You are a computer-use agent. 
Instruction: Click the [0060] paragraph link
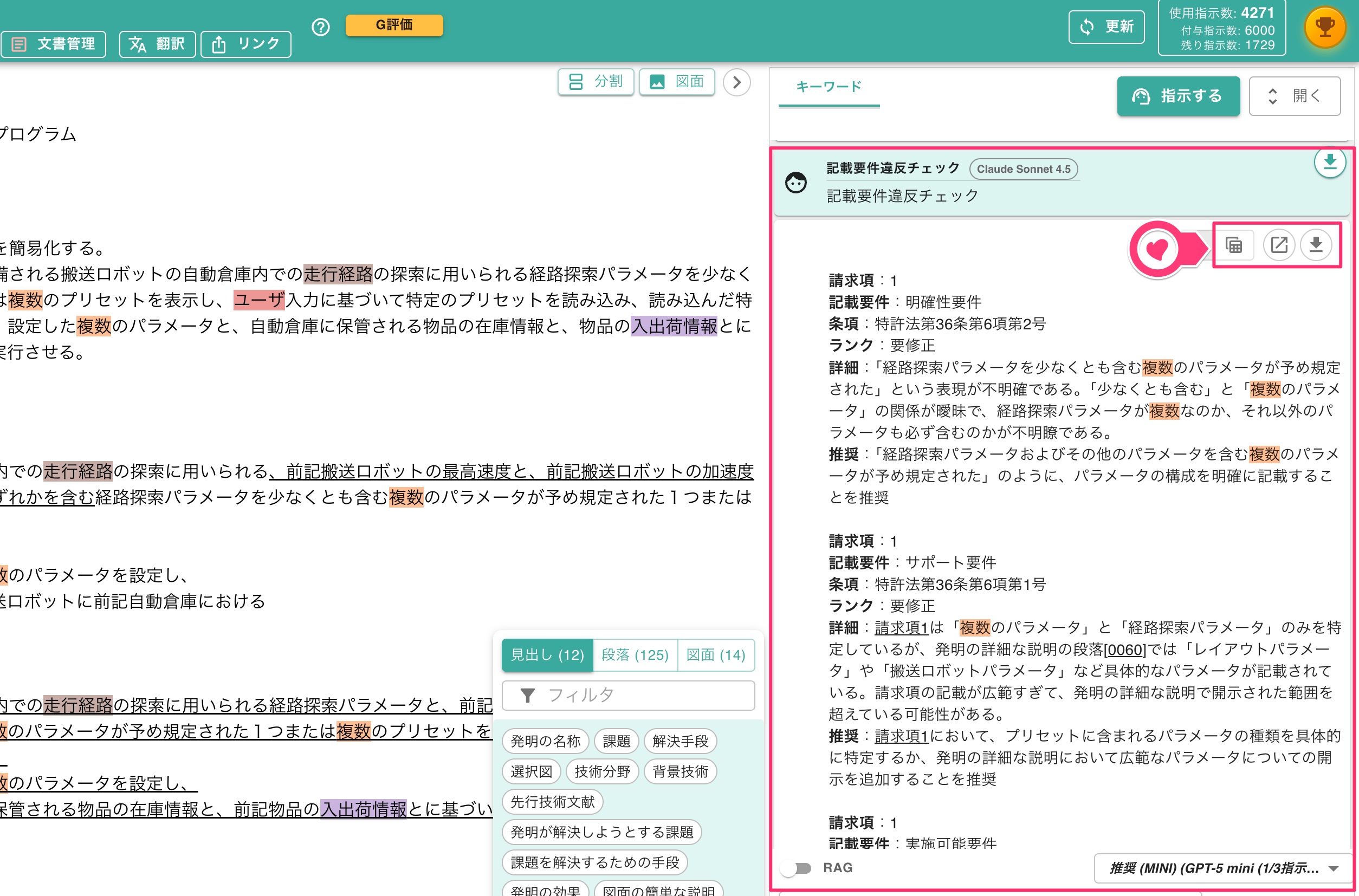[x=1125, y=649]
